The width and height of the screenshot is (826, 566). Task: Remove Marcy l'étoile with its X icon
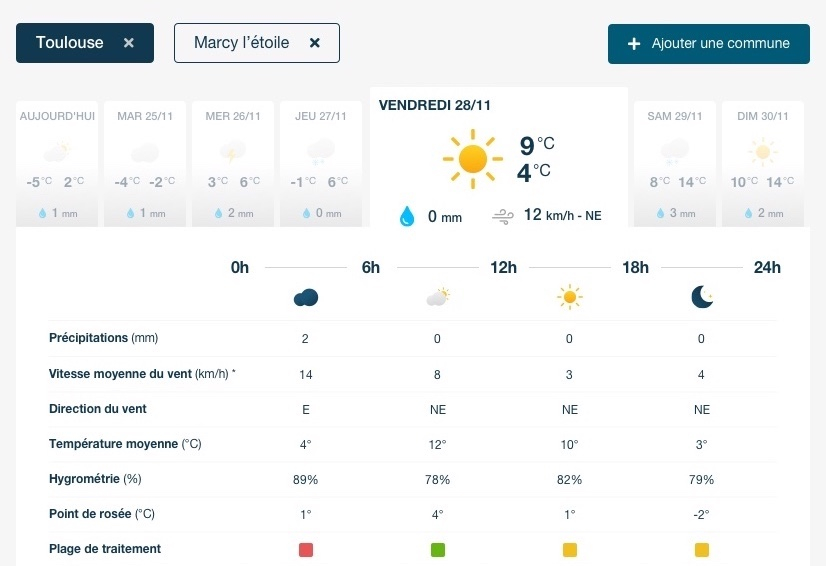pos(314,43)
